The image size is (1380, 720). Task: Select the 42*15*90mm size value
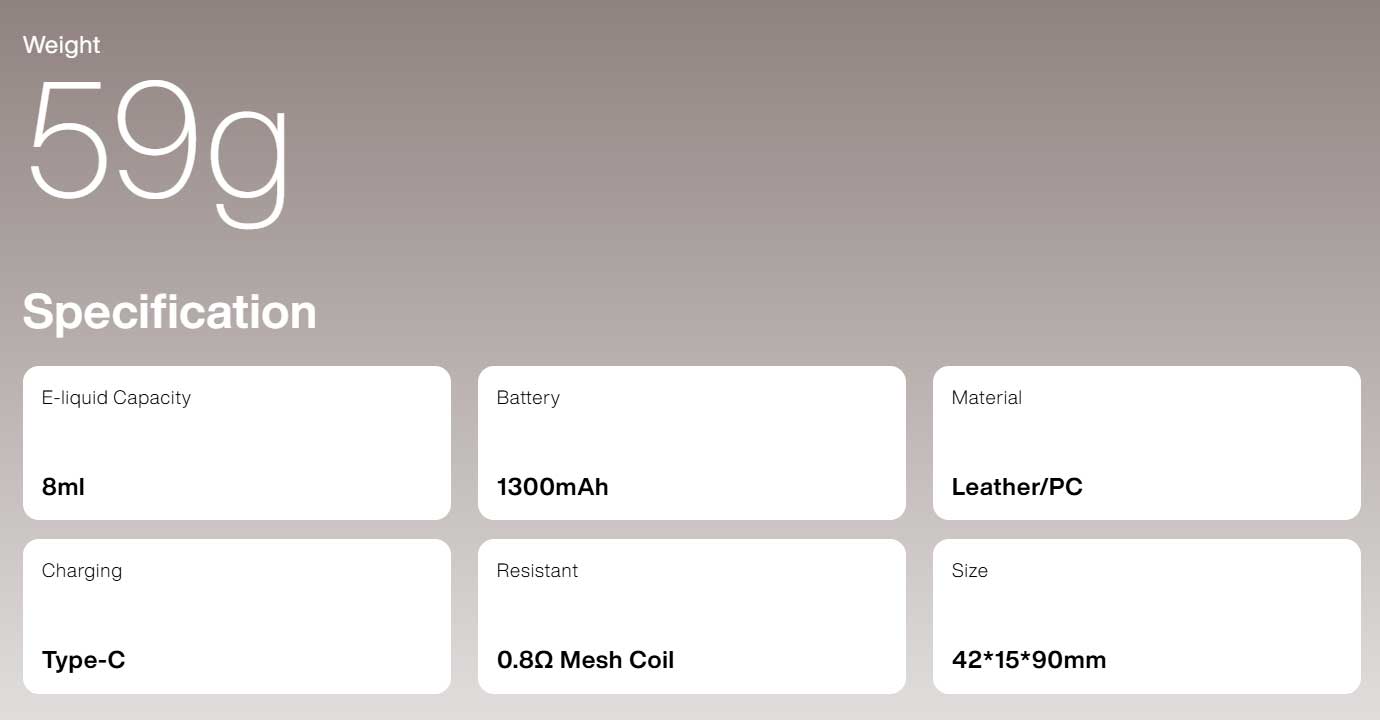pos(1029,660)
